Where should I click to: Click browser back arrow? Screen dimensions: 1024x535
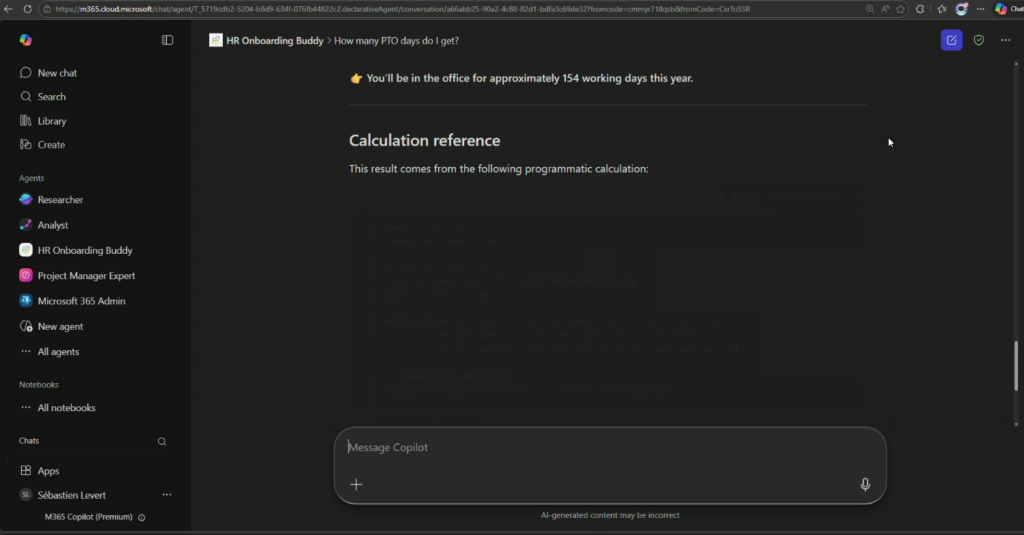(8, 9)
